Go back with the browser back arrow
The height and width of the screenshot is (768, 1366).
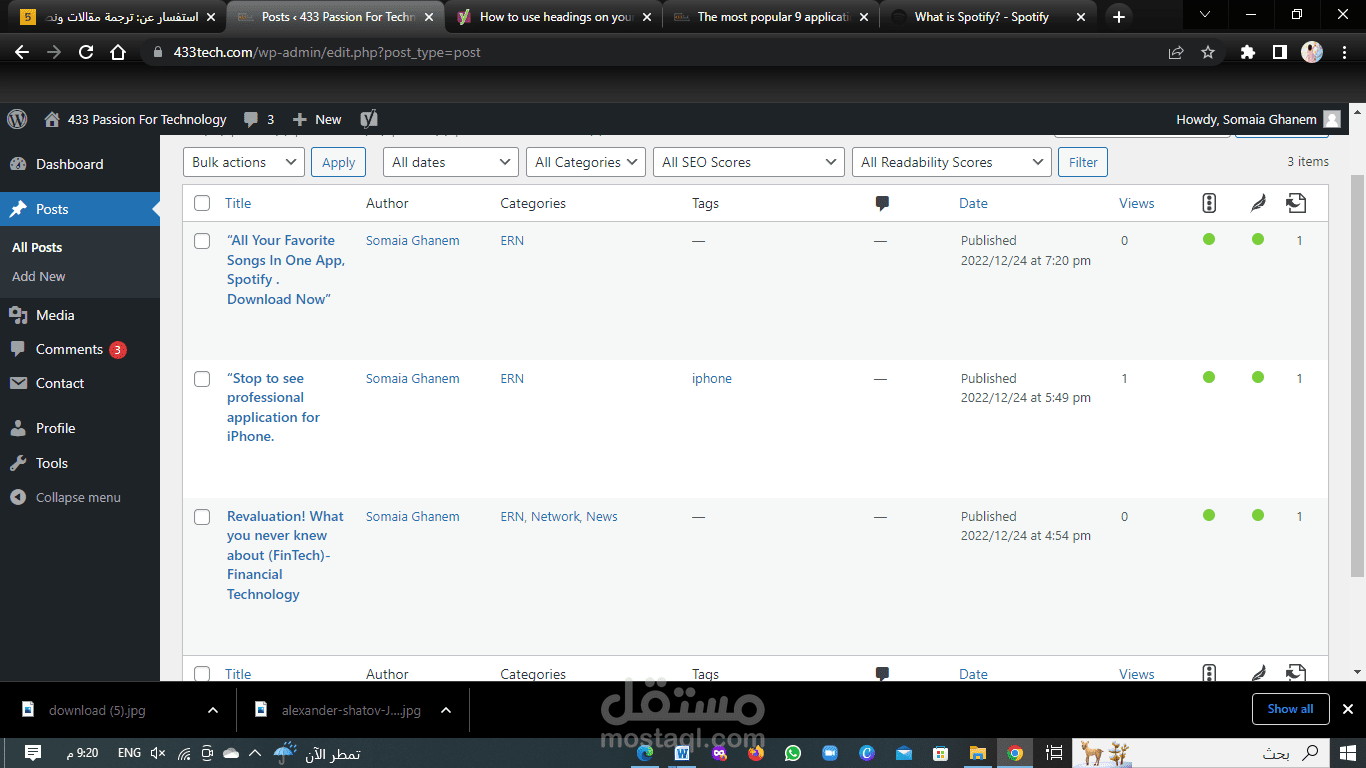click(22, 52)
